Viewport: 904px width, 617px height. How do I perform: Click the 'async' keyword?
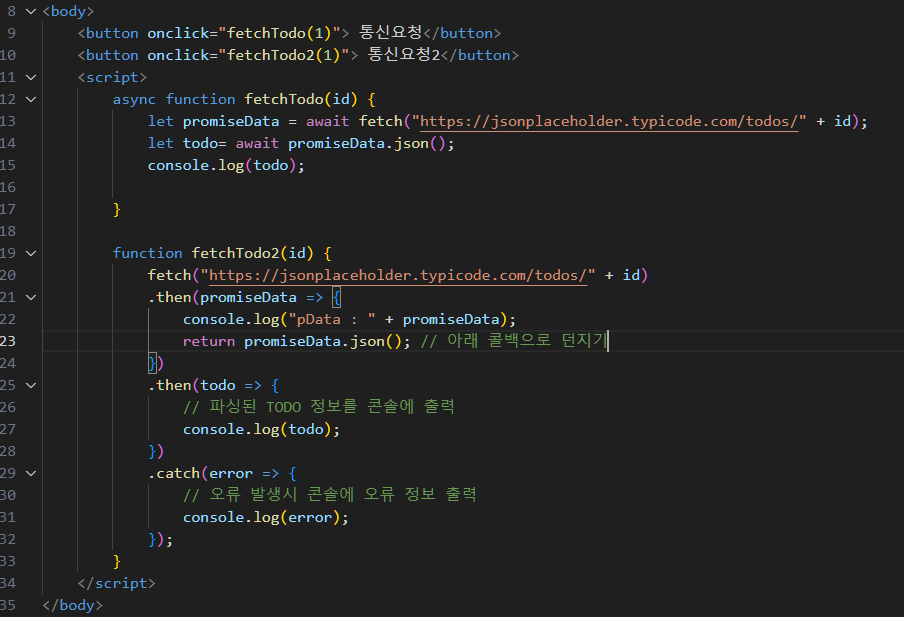[134, 100]
